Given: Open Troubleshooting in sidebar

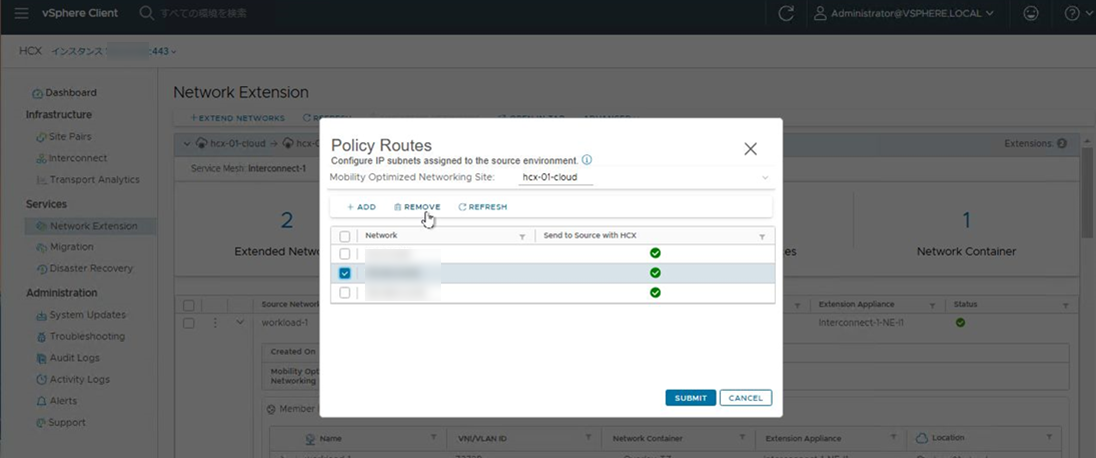Looking at the screenshot, I should pyautogui.click(x=80, y=336).
